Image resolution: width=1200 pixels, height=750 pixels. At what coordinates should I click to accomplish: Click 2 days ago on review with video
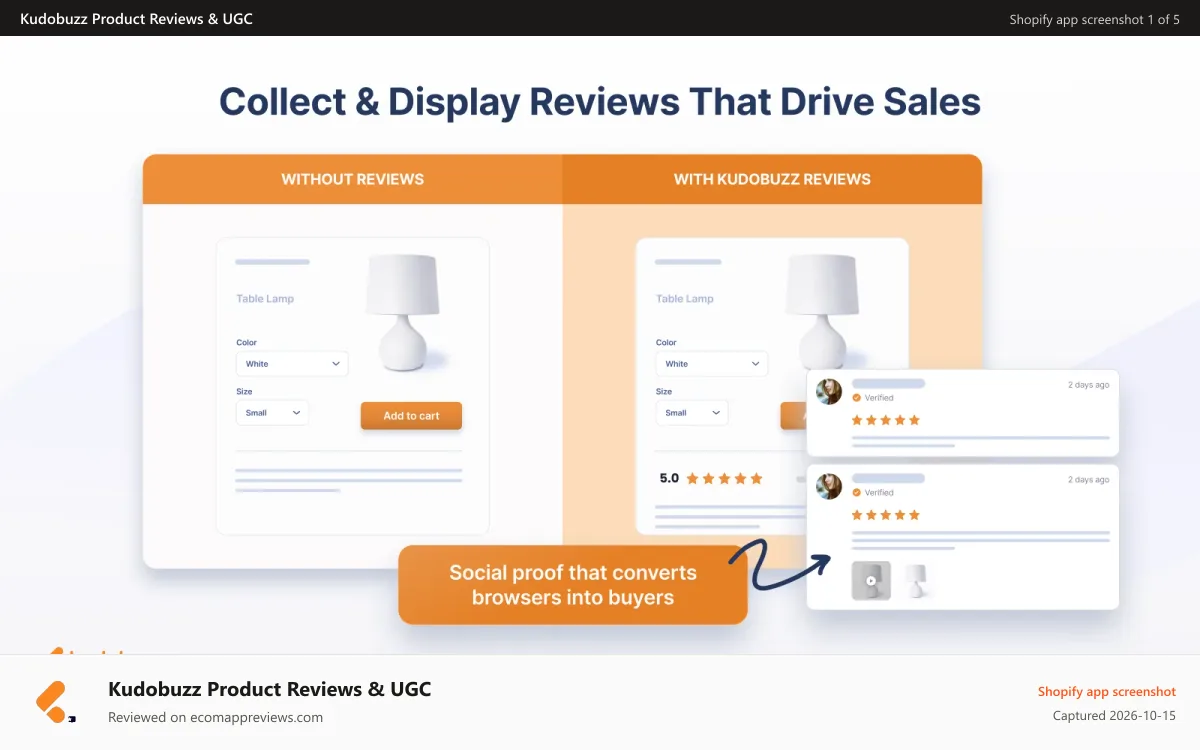(x=1088, y=480)
